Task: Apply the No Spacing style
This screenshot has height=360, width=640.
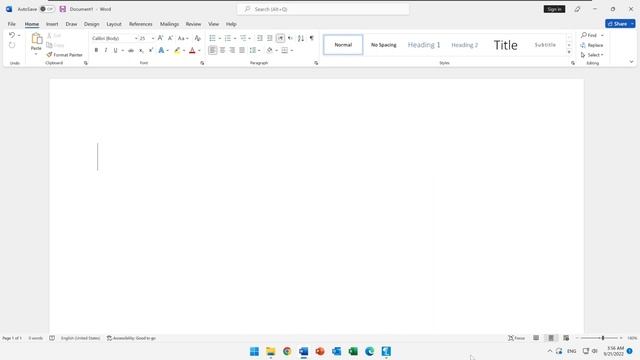Action: coord(384,45)
